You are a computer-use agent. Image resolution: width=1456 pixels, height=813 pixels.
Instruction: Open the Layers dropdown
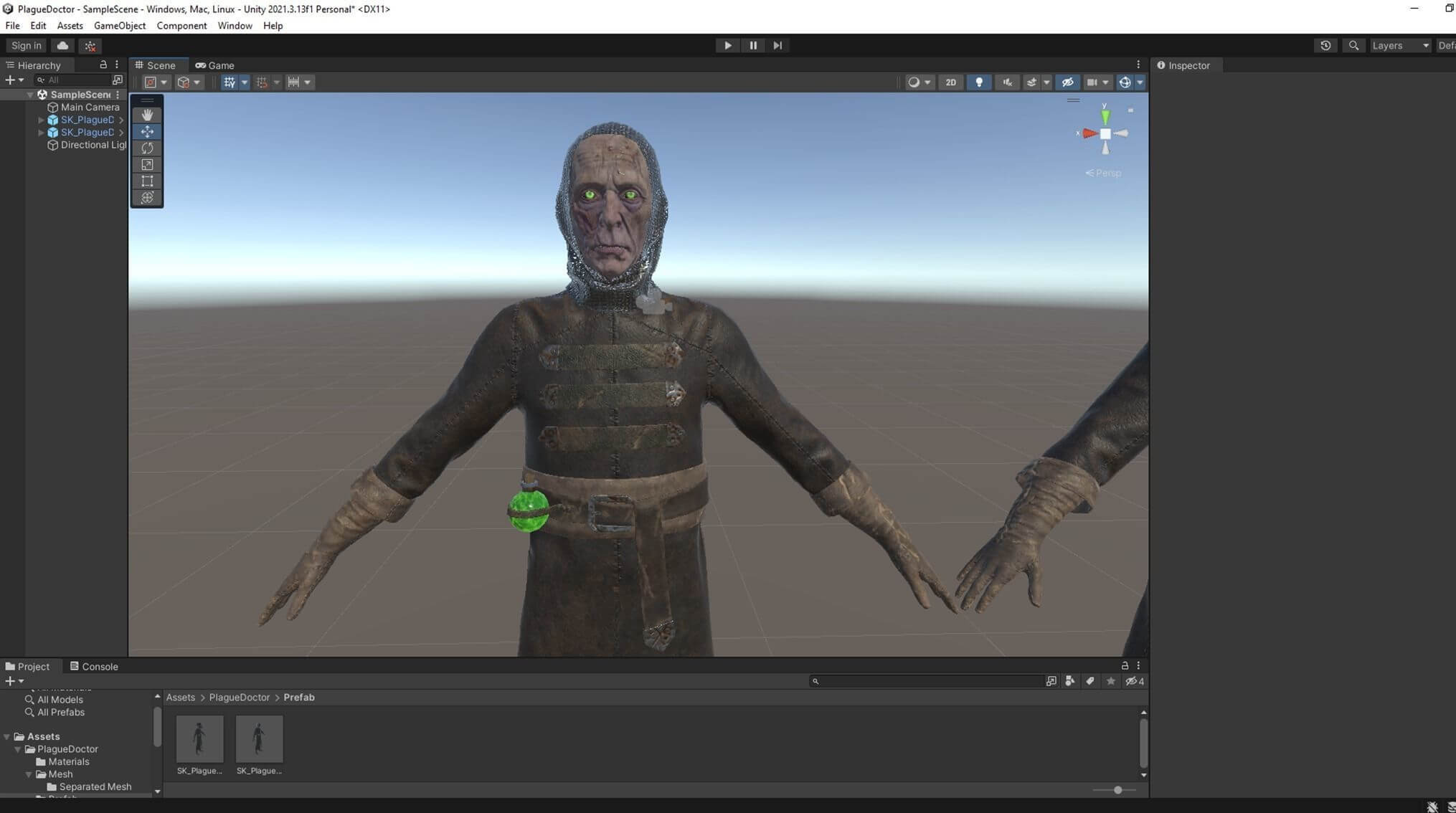pos(1399,45)
